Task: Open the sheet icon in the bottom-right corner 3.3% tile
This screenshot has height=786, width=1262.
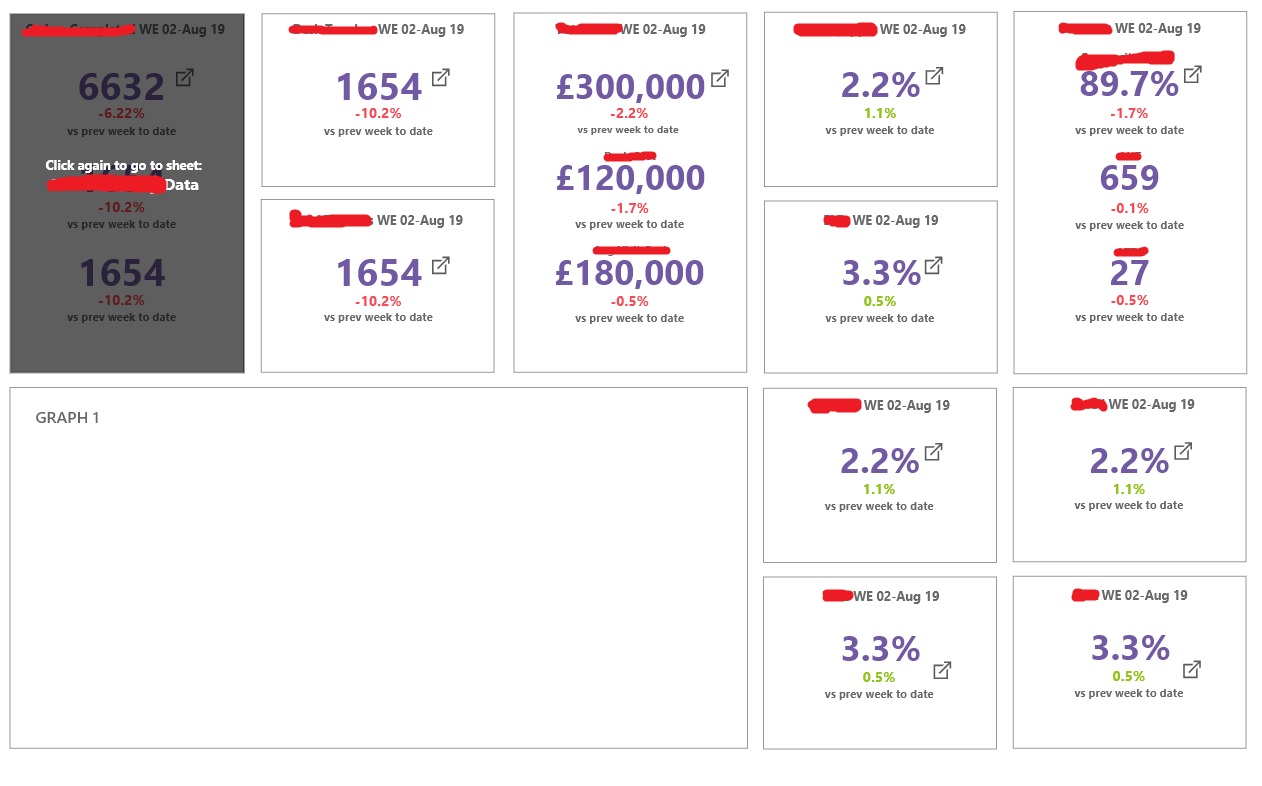Action: [x=1191, y=669]
